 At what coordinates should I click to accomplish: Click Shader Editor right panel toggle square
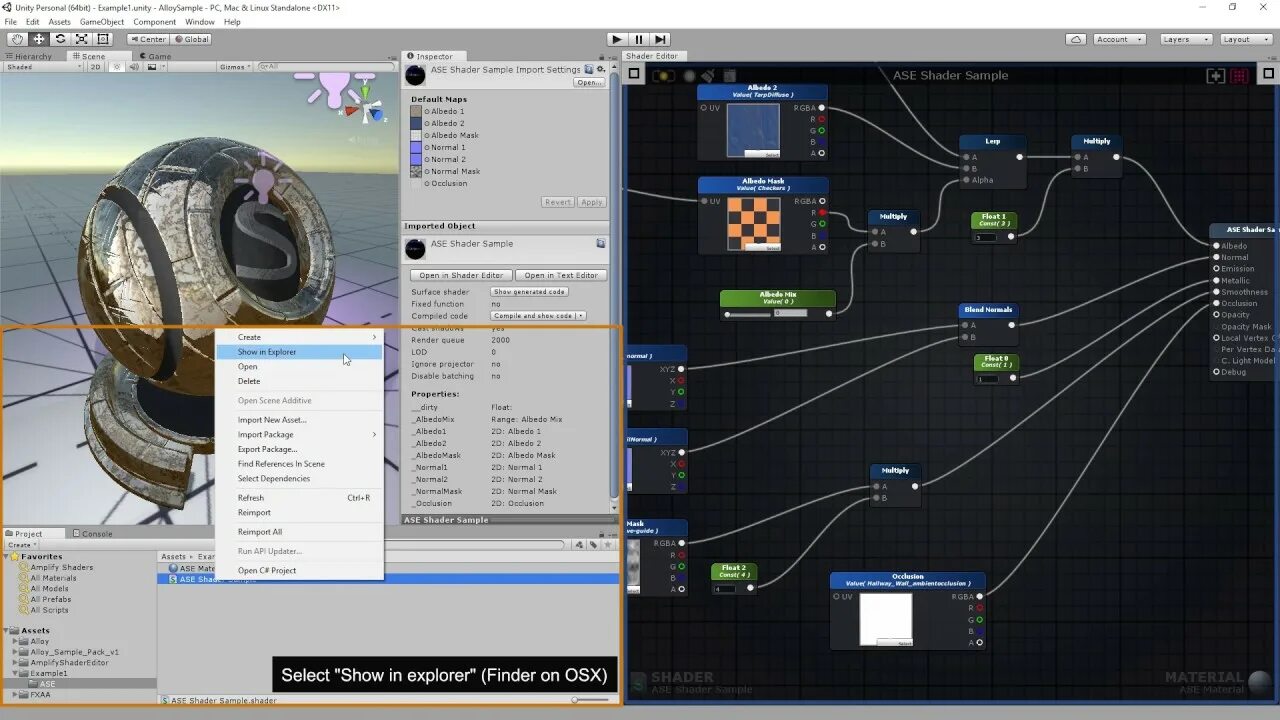click(x=1269, y=75)
